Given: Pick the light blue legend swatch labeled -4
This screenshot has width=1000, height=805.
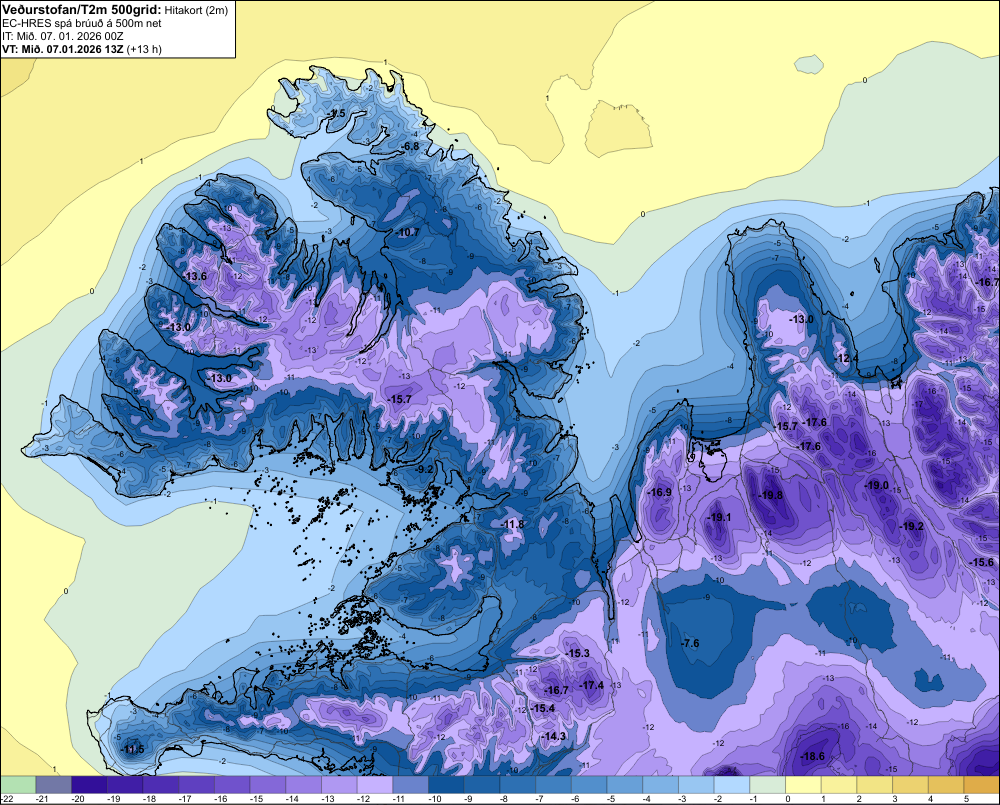Looking at the screenshot, I should pyautogui.click(x=661, y=785).
